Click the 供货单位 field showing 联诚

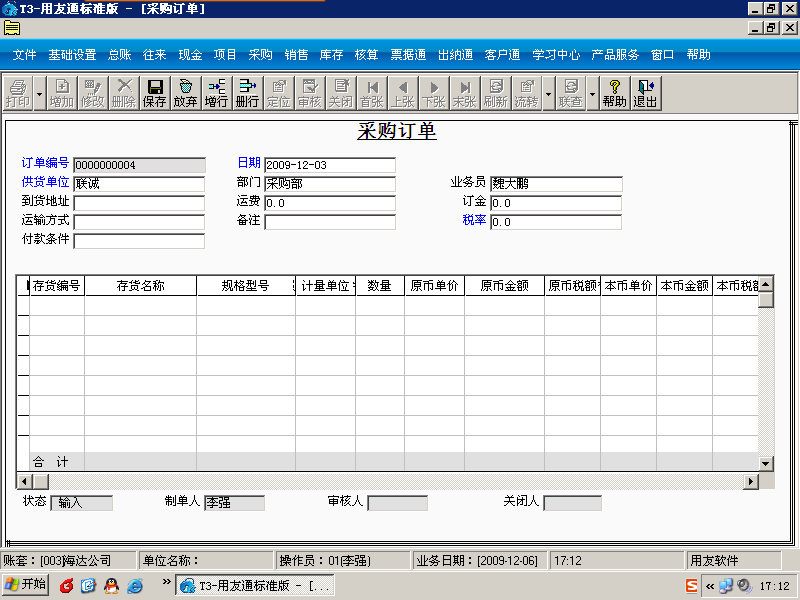pos(139,184)
